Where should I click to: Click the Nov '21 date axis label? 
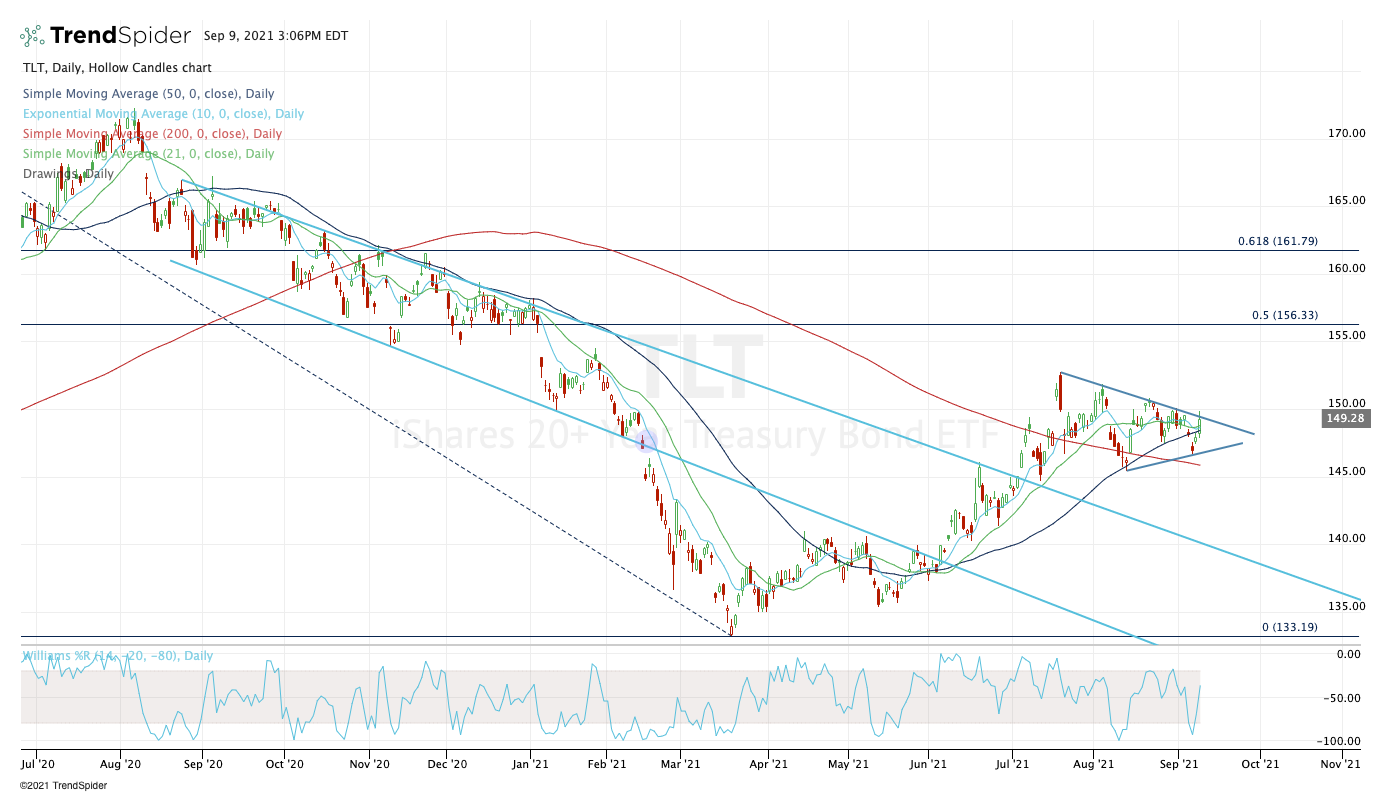coord(1339,764)
